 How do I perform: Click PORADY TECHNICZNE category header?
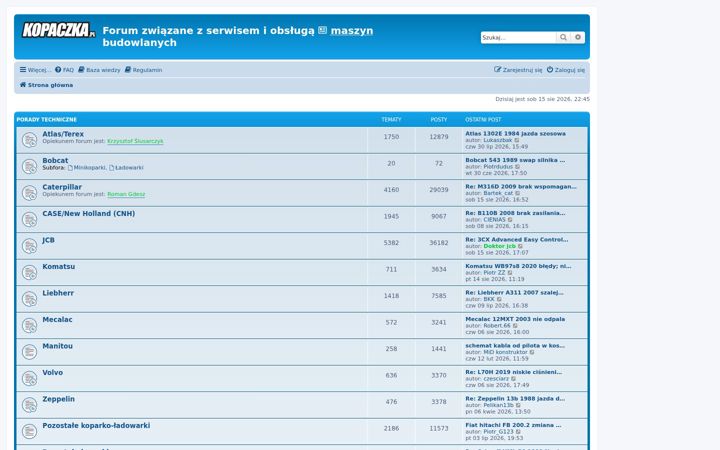[x=47, y=120]
